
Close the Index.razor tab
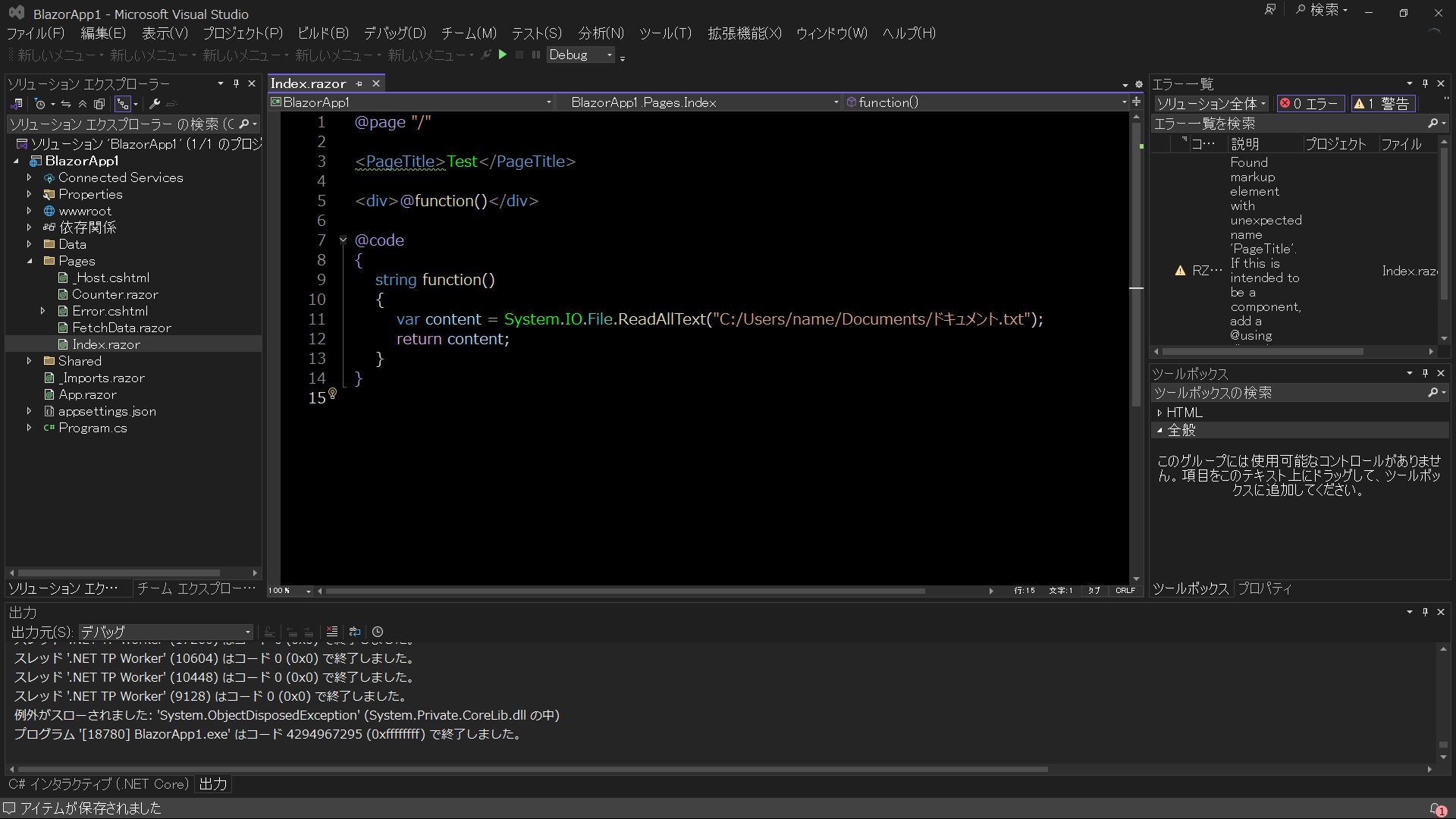(375, 83)
